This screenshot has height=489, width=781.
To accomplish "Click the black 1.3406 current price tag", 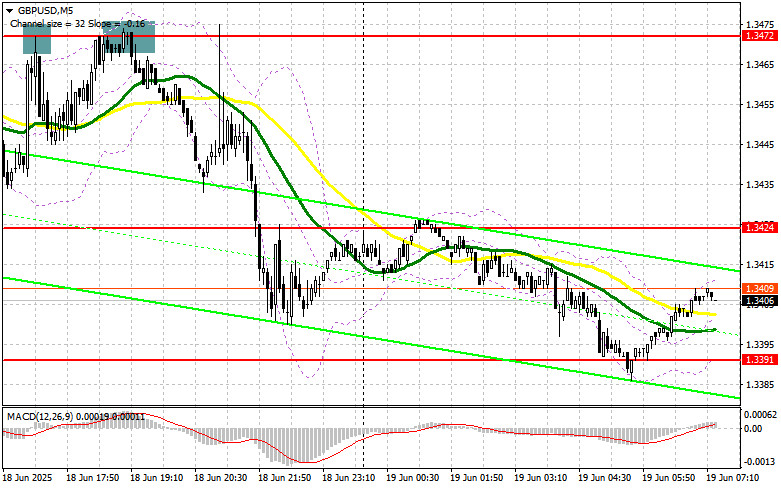I will [759, 300].
